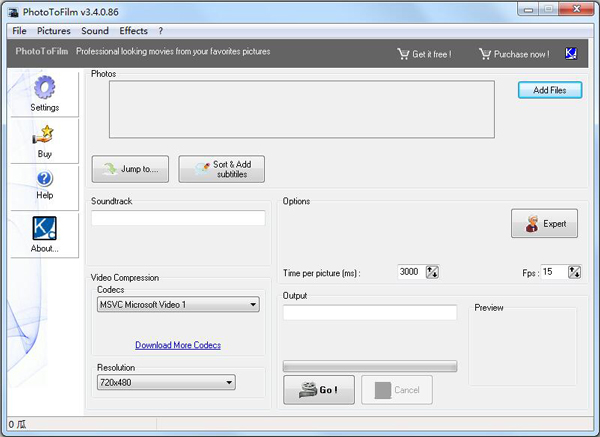This screenshot has height=437, width=600.
Task: Click the Purchase now! link
Action: coord(522,54)
